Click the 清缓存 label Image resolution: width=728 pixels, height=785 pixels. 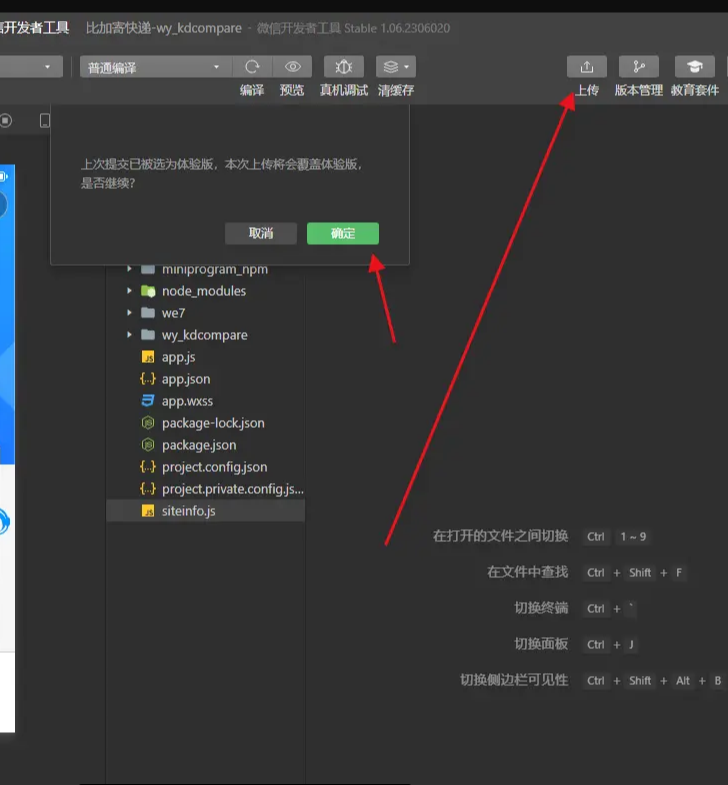click(396, 91)
